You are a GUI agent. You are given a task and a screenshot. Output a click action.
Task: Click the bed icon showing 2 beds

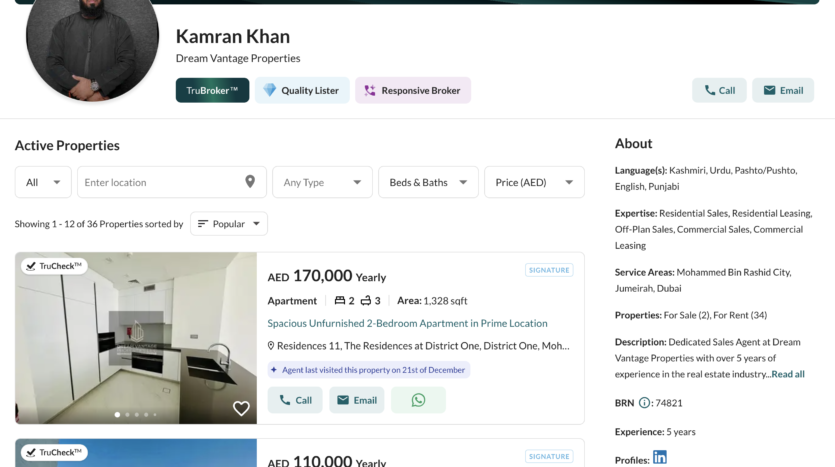[340, 300]
